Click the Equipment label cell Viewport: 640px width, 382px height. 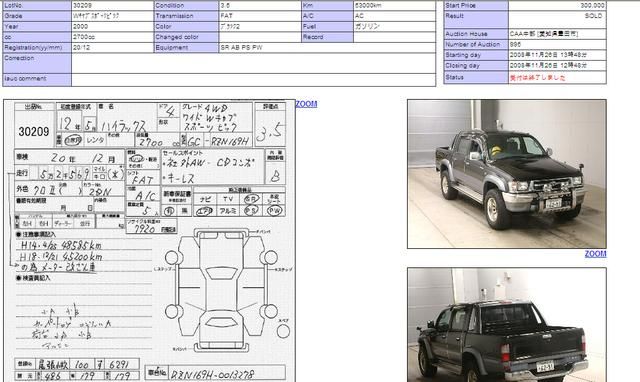186,48
